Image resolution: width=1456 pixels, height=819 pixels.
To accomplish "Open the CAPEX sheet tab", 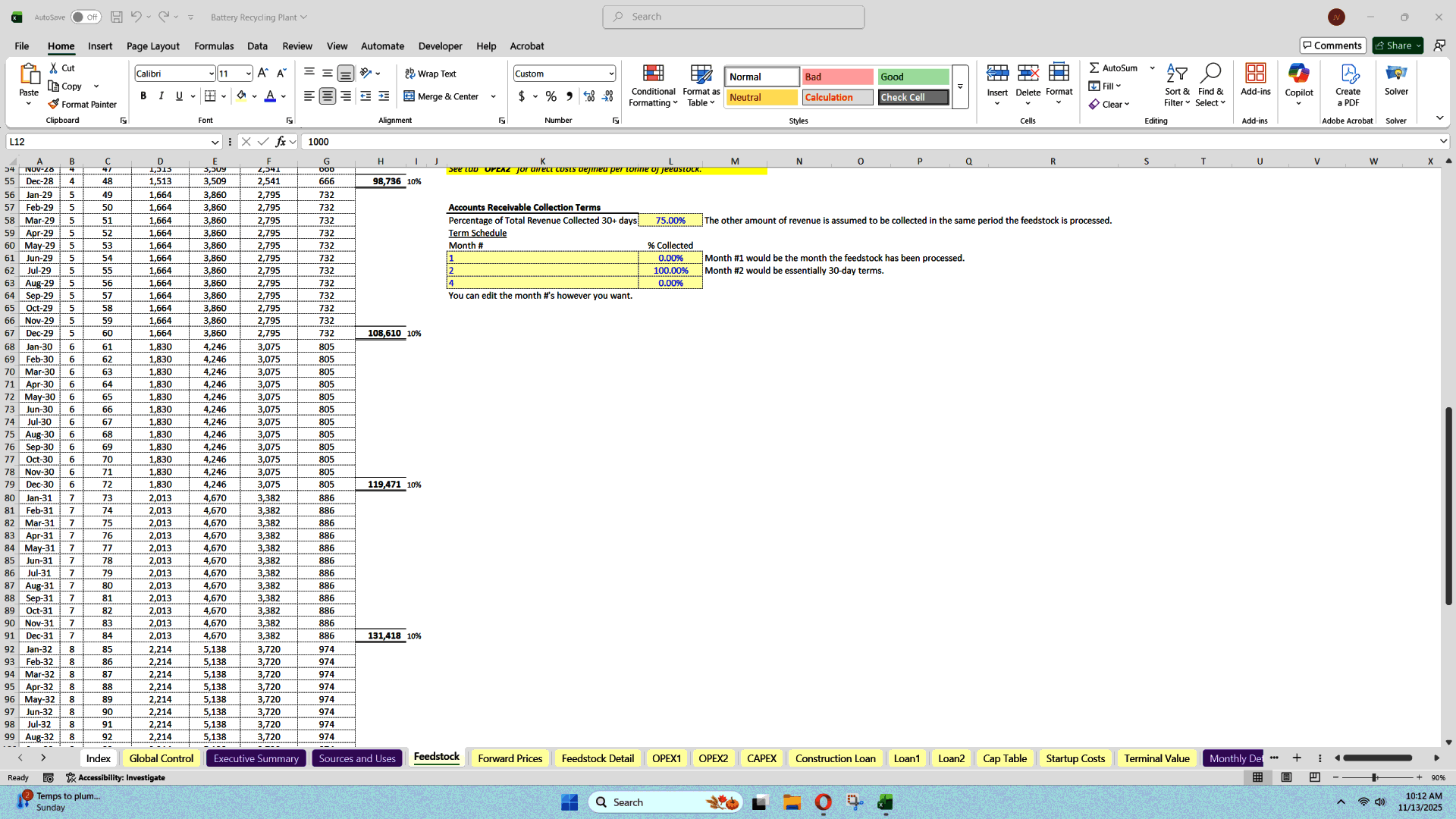I will 761,758.
